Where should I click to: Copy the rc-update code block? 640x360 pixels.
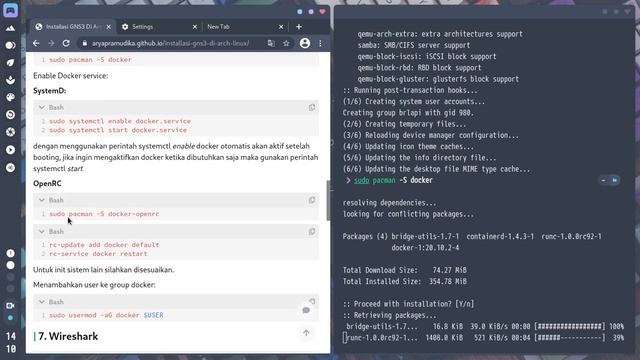click(312, 231)
